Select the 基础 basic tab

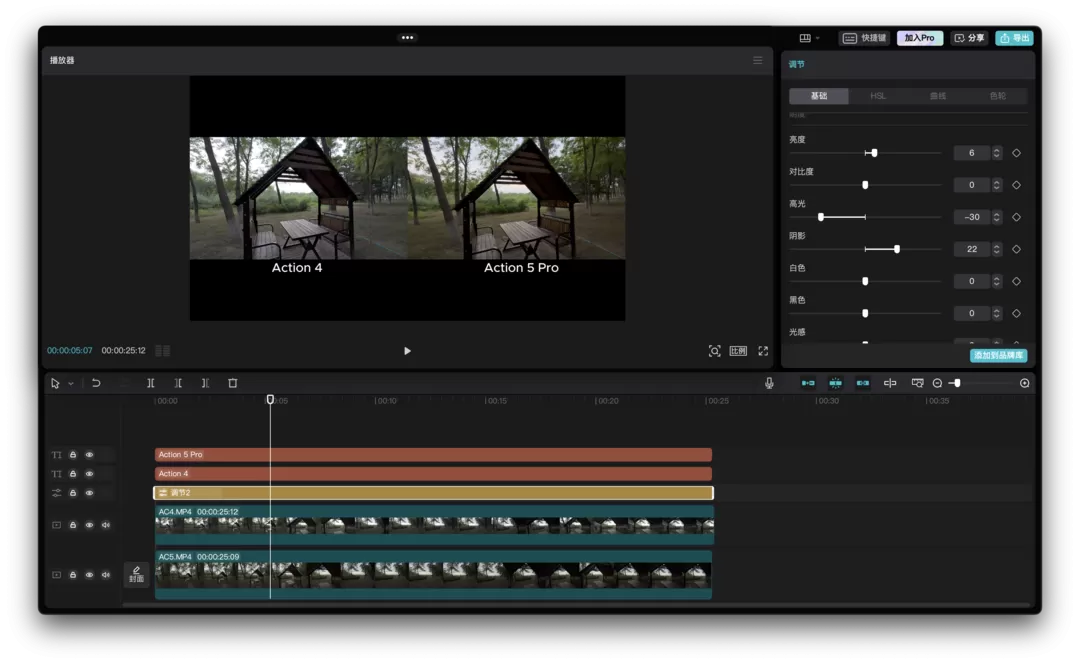click(x=819, y=96)
